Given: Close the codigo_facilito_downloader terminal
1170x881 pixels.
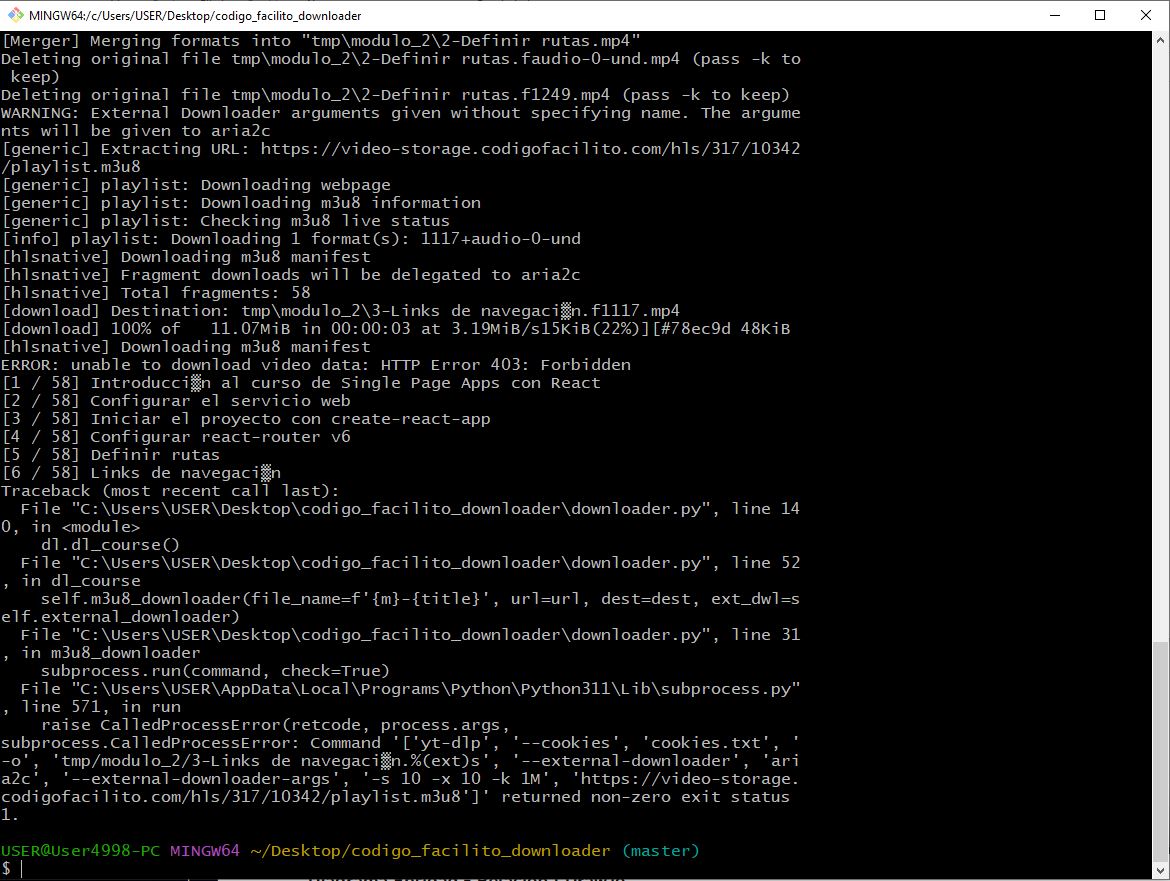Looking at the screenshot, I should pyautogui.click(x=1145, y=15).
